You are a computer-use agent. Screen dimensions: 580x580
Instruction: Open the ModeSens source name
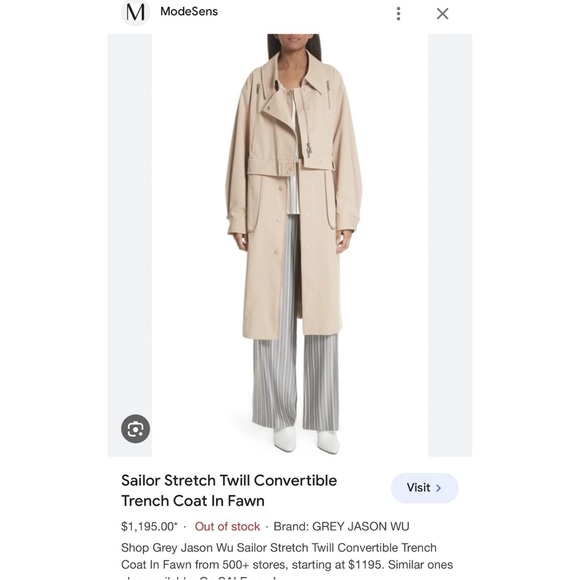click(189, 11)
